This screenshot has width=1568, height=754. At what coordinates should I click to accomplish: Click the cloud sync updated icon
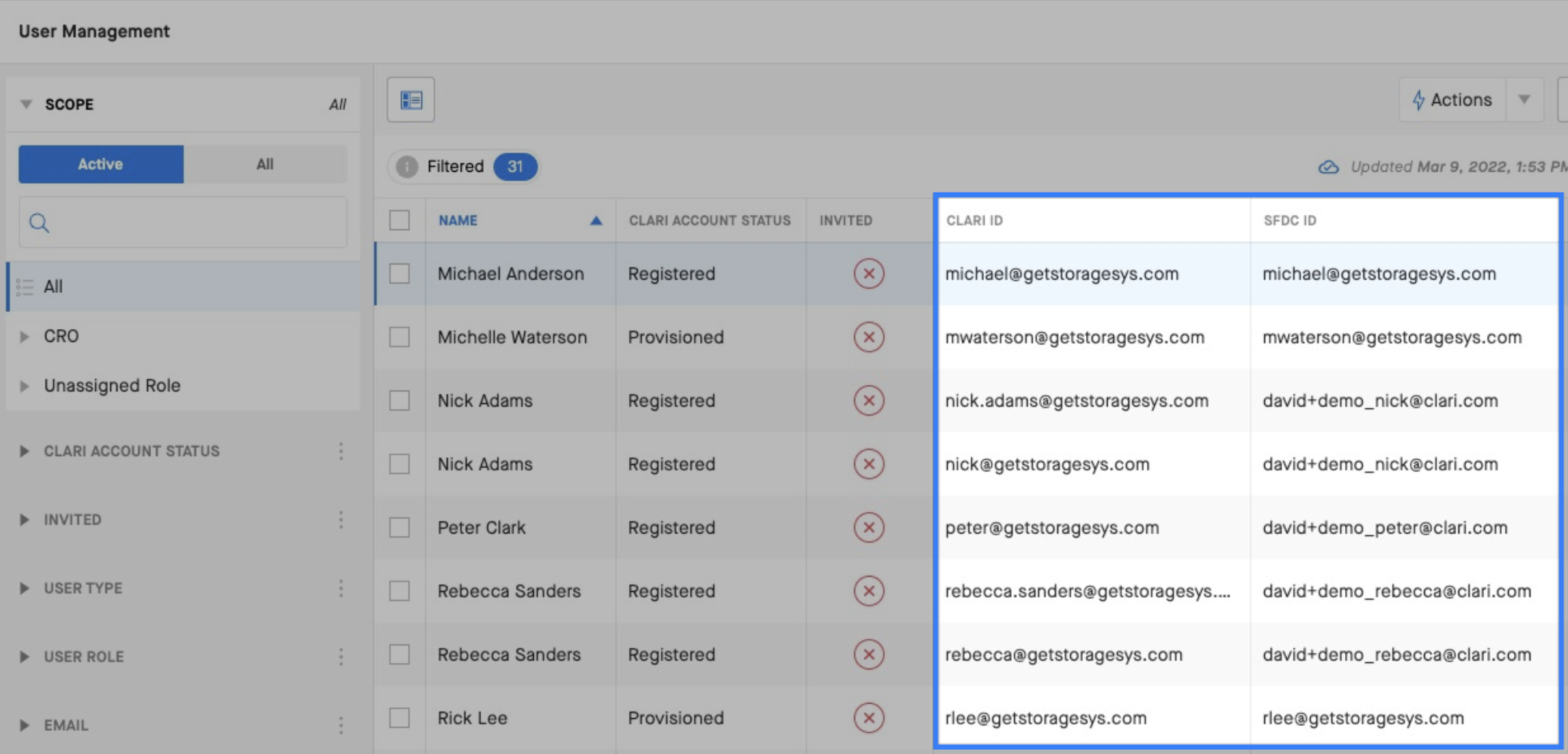pyautogui.click(x=1328, y=167)
